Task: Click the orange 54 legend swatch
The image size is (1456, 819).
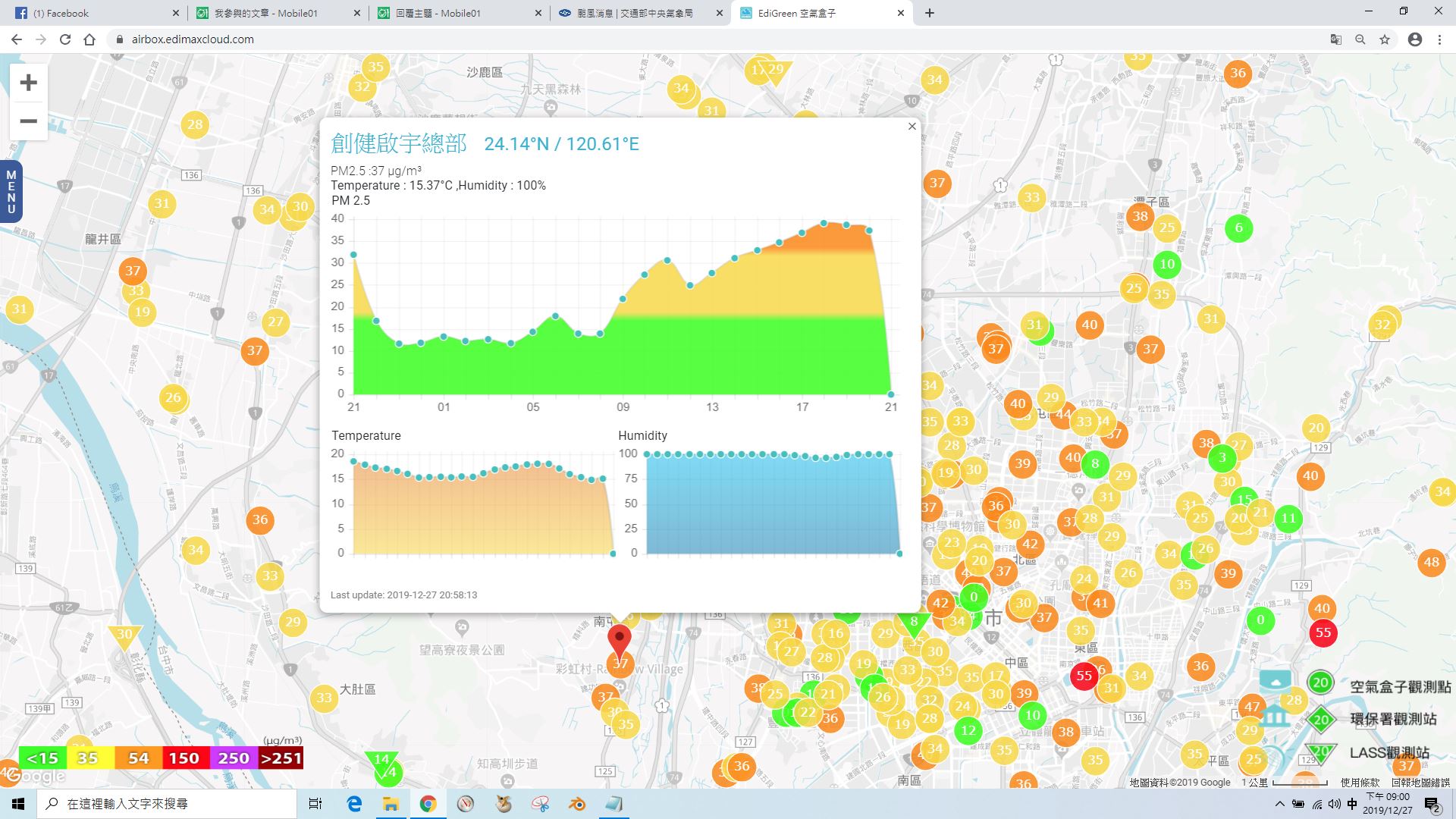Action: [x=138, y=758]
